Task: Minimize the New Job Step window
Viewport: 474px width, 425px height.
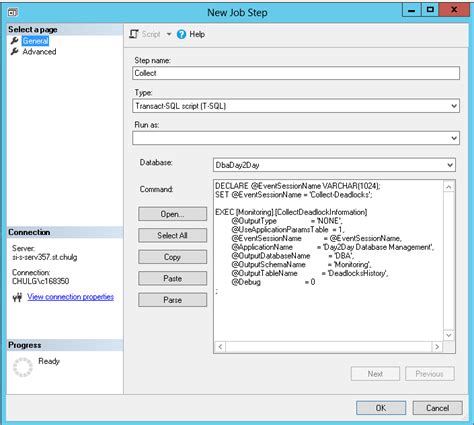Action: tap(412, 10)
